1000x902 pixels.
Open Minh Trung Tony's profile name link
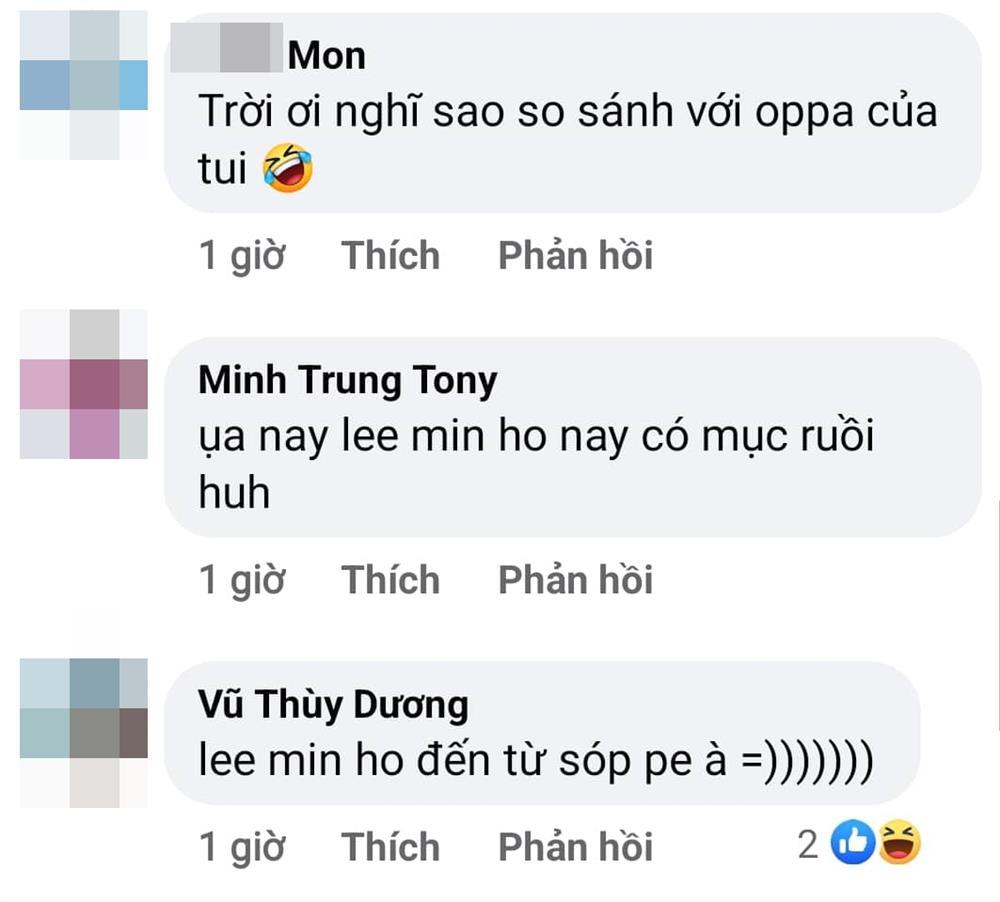(x=348, y=380)
